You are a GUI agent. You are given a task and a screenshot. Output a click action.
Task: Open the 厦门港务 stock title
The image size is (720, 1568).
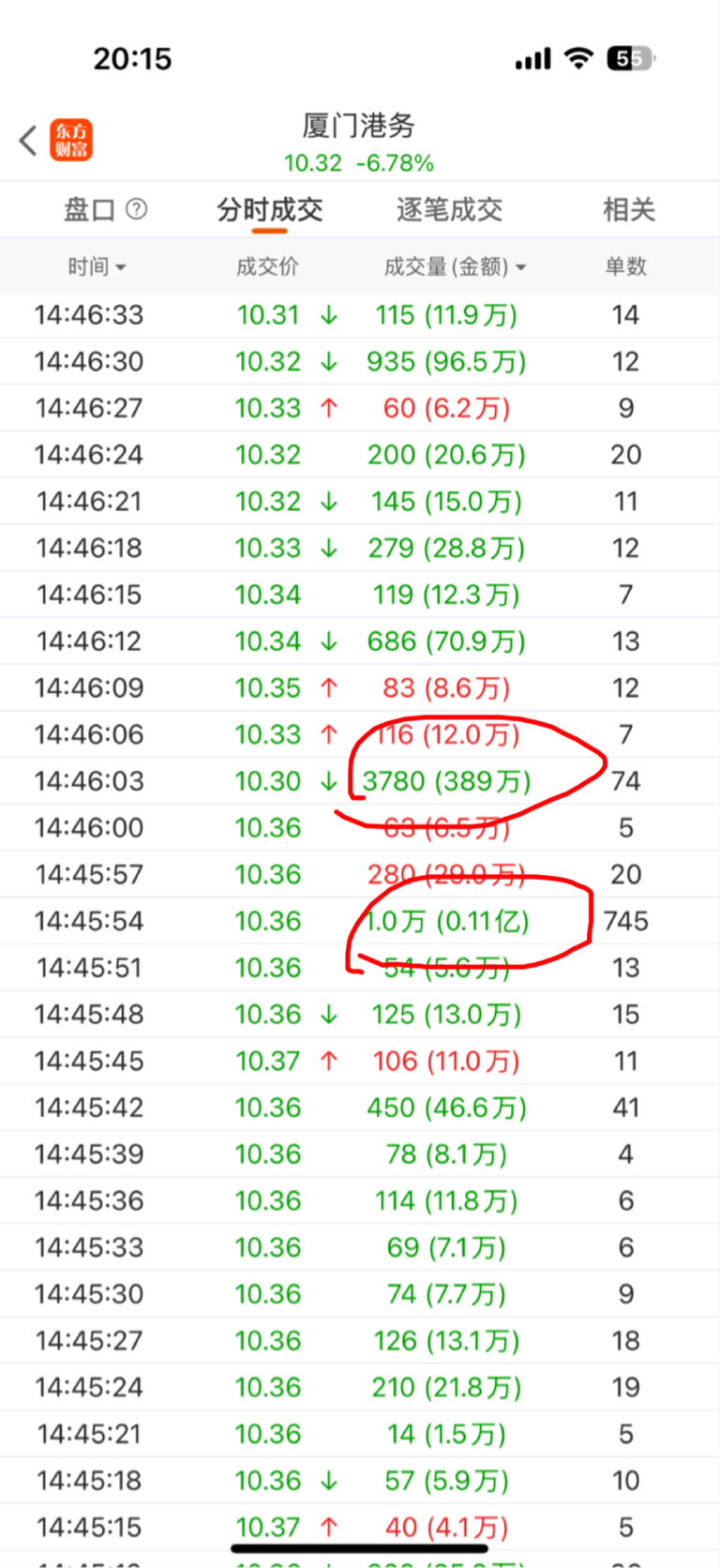pos(359,126)
